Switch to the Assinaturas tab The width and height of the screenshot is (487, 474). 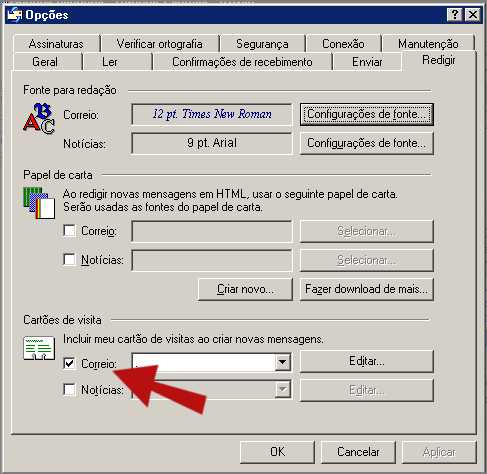coord(56,44)
